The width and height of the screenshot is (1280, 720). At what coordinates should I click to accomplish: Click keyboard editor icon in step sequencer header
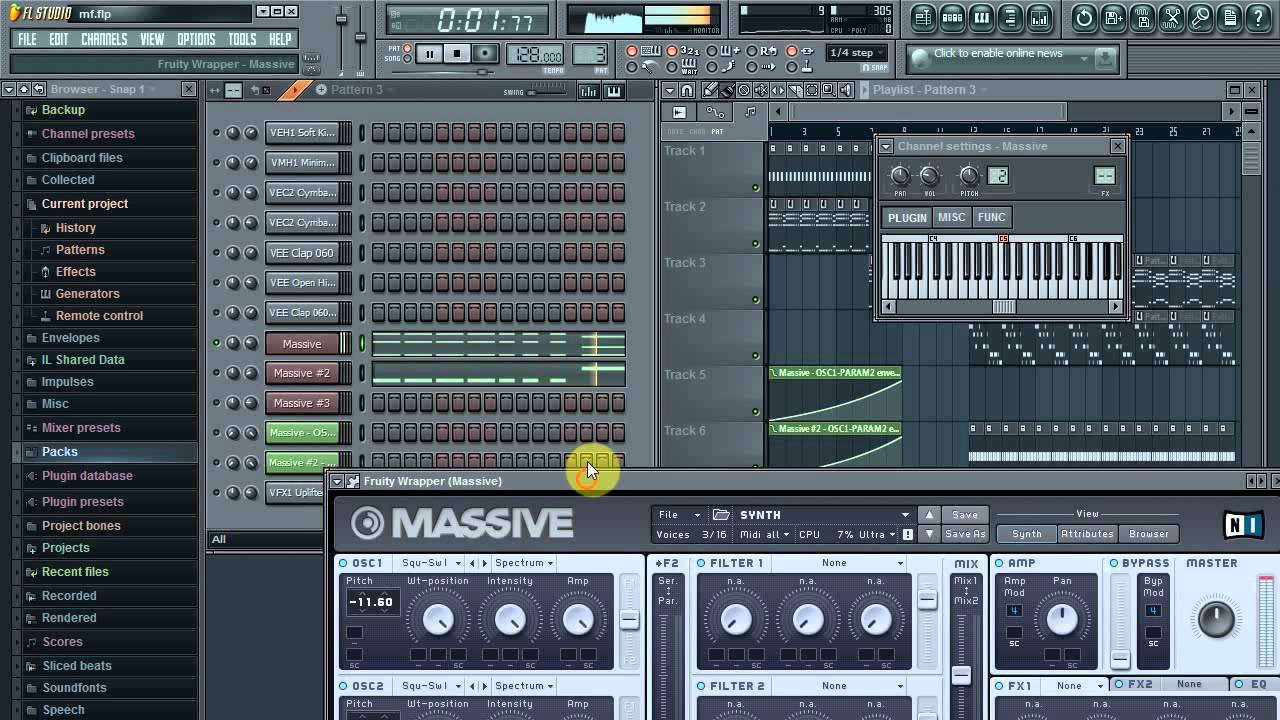click(613, 91)
